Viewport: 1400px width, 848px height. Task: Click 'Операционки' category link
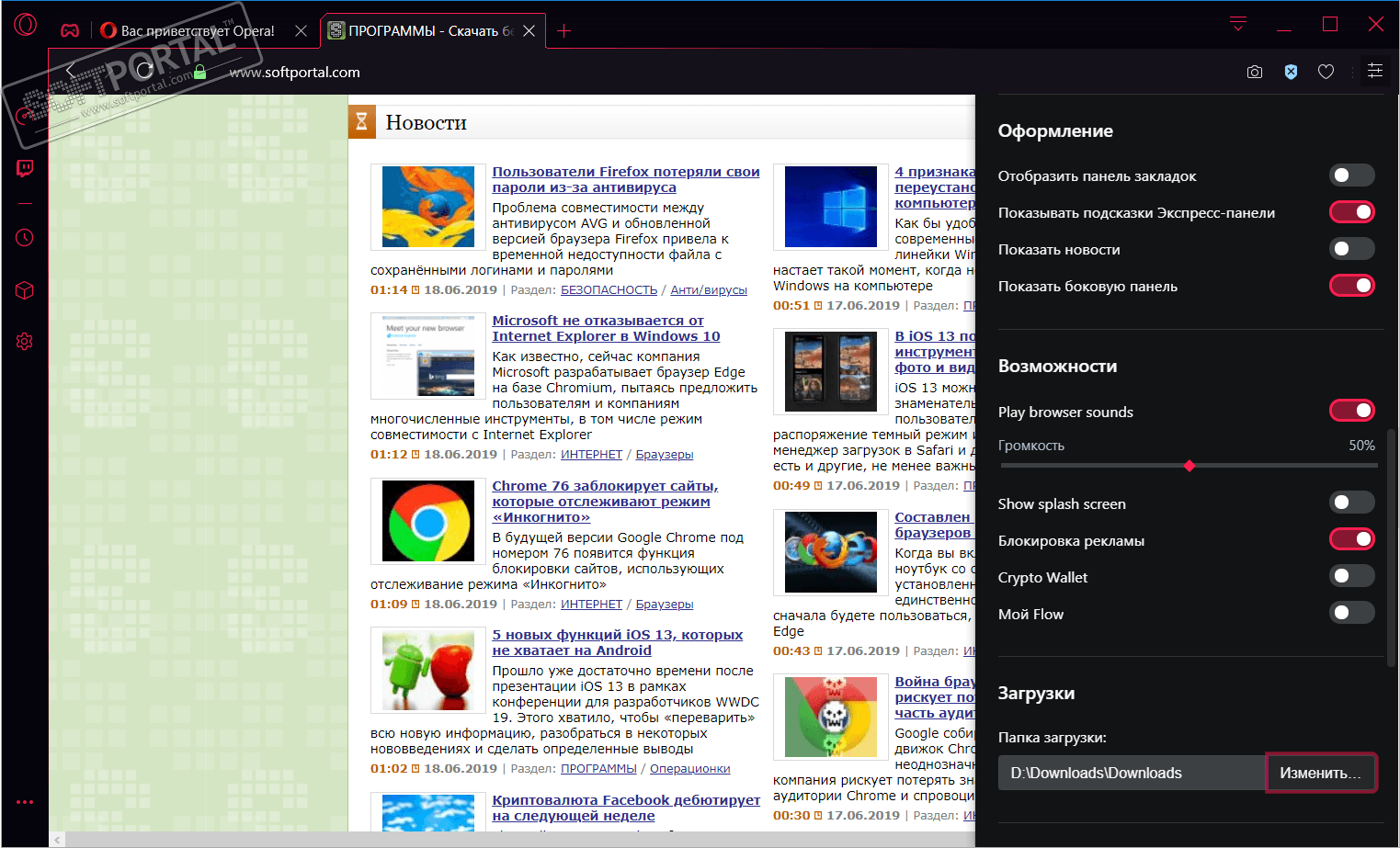coord(689,768)
